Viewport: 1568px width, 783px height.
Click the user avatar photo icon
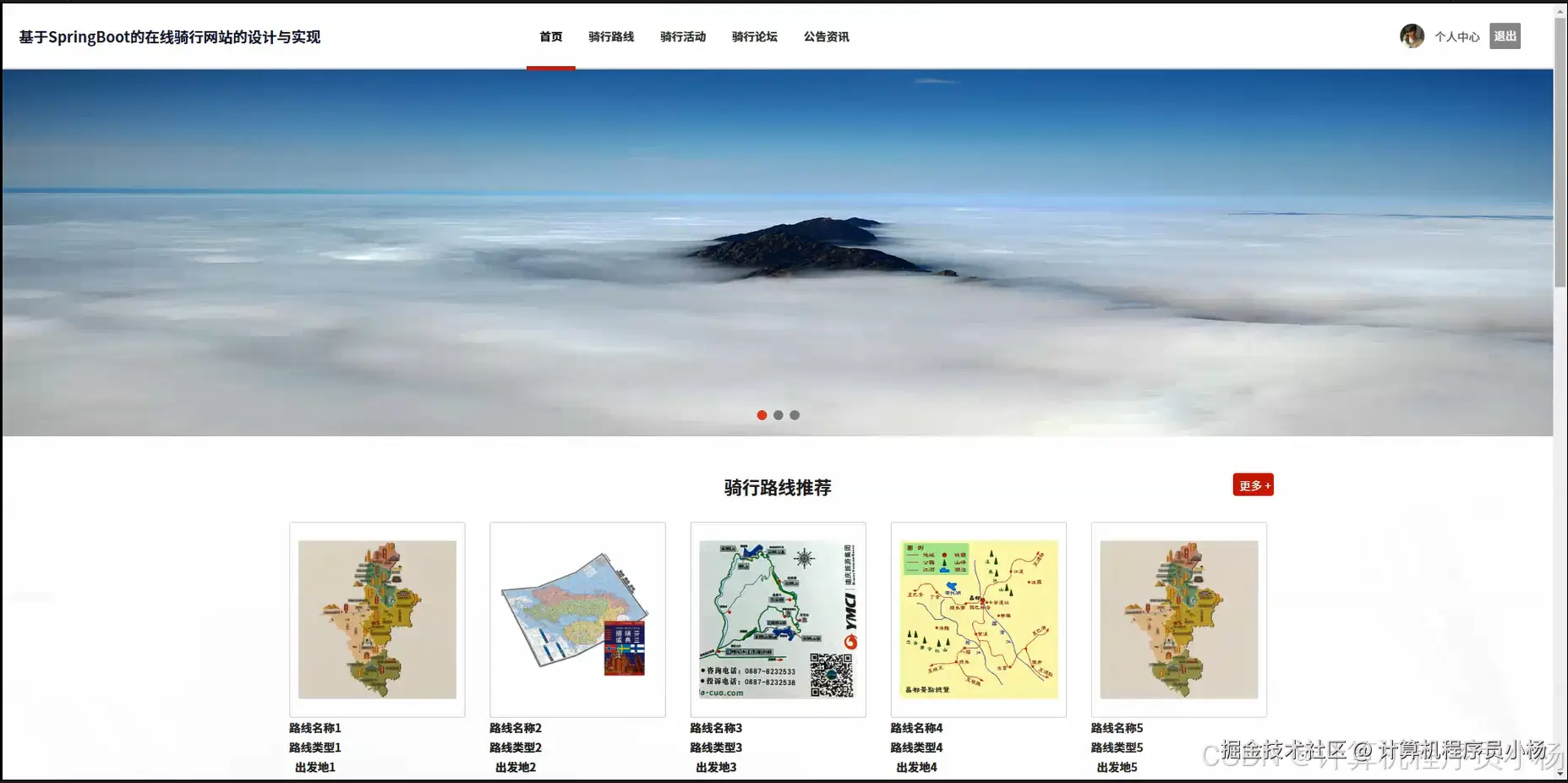(1412, 36)
